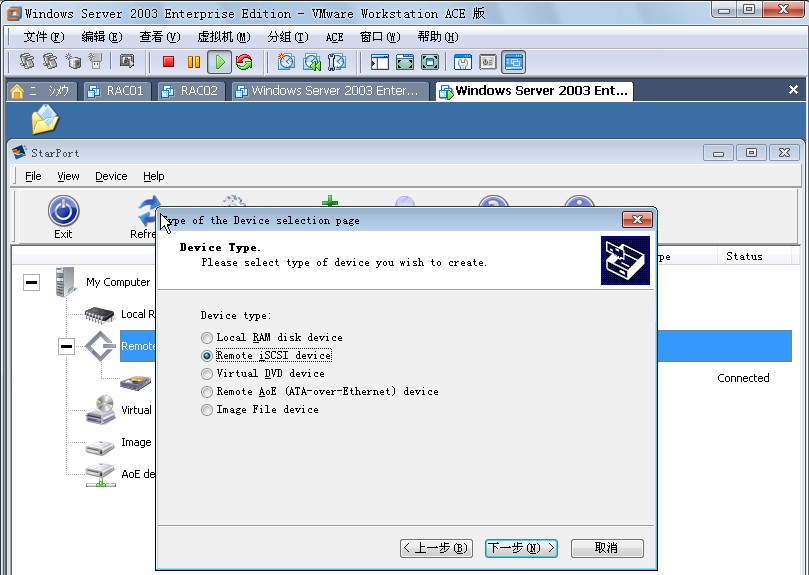Click the VMware reset restart icon

pyautogui.click(x=245, y=62)
